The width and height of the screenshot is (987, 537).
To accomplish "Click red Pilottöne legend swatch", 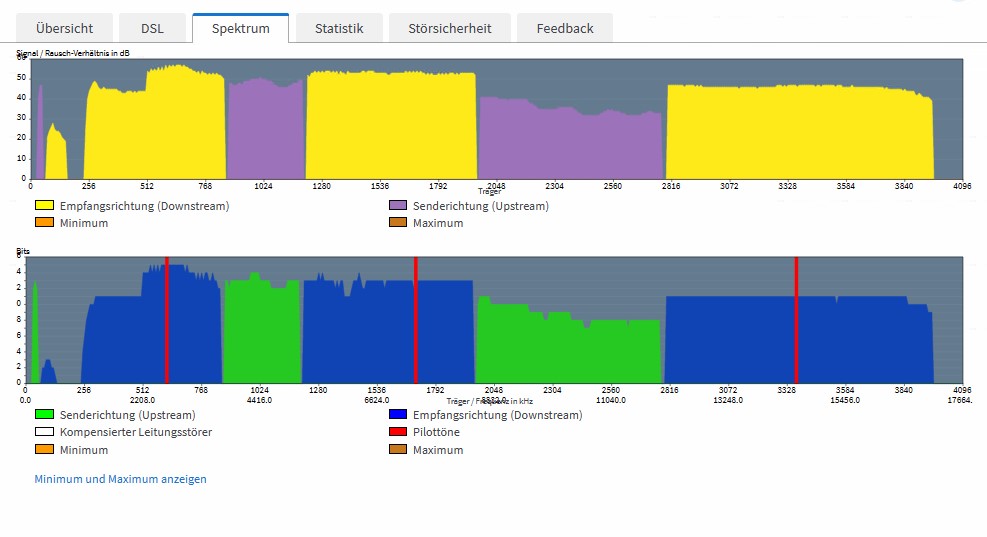I will [398, 432].
